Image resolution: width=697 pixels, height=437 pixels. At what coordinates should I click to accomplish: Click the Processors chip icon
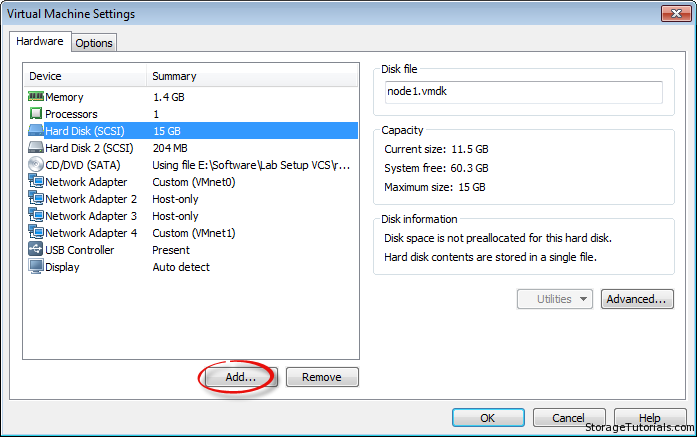36,114
